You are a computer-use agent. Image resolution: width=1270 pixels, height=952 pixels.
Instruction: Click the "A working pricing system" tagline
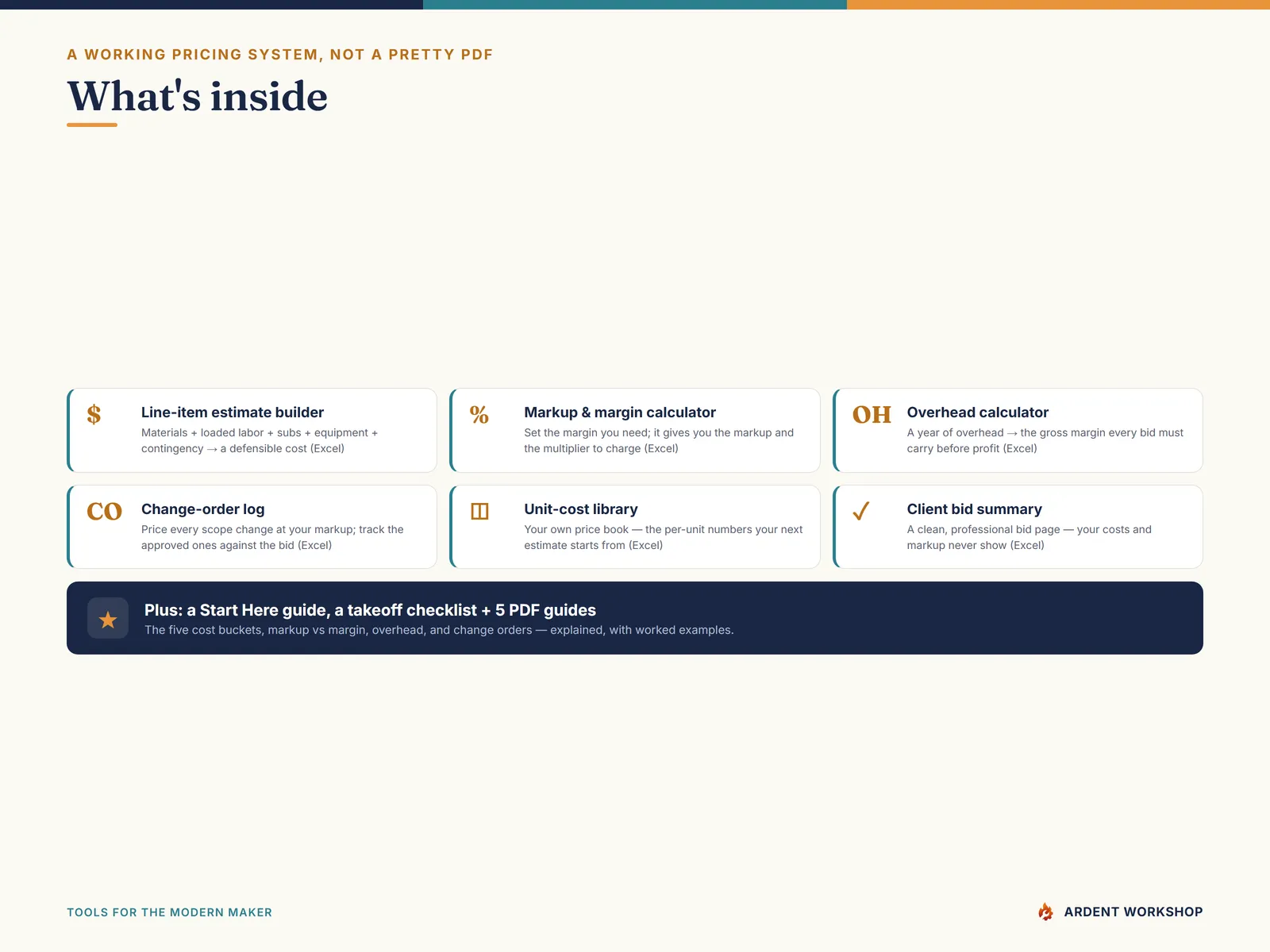(x=280, y=55)
